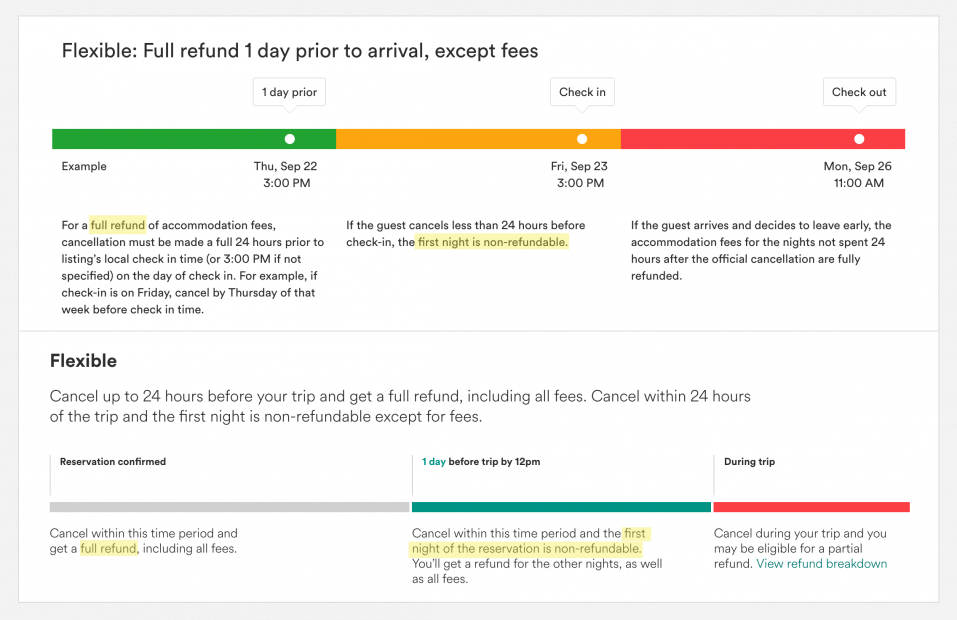
Task: Click the highlighted 'first night is non-refundable.' text
Action: pos(492,242)
